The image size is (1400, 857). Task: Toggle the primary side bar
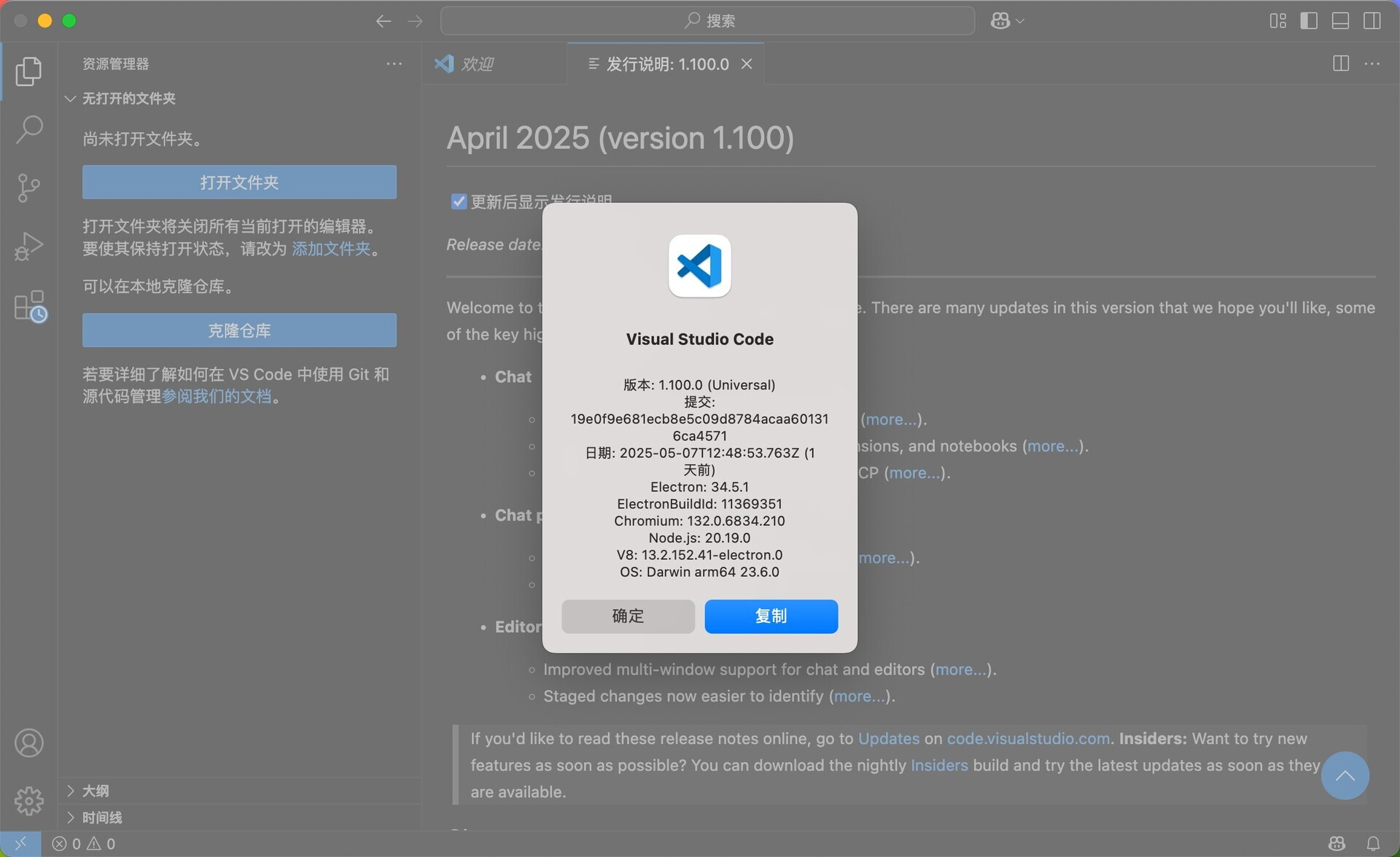pyautogui.click(x=1309, y=21)
